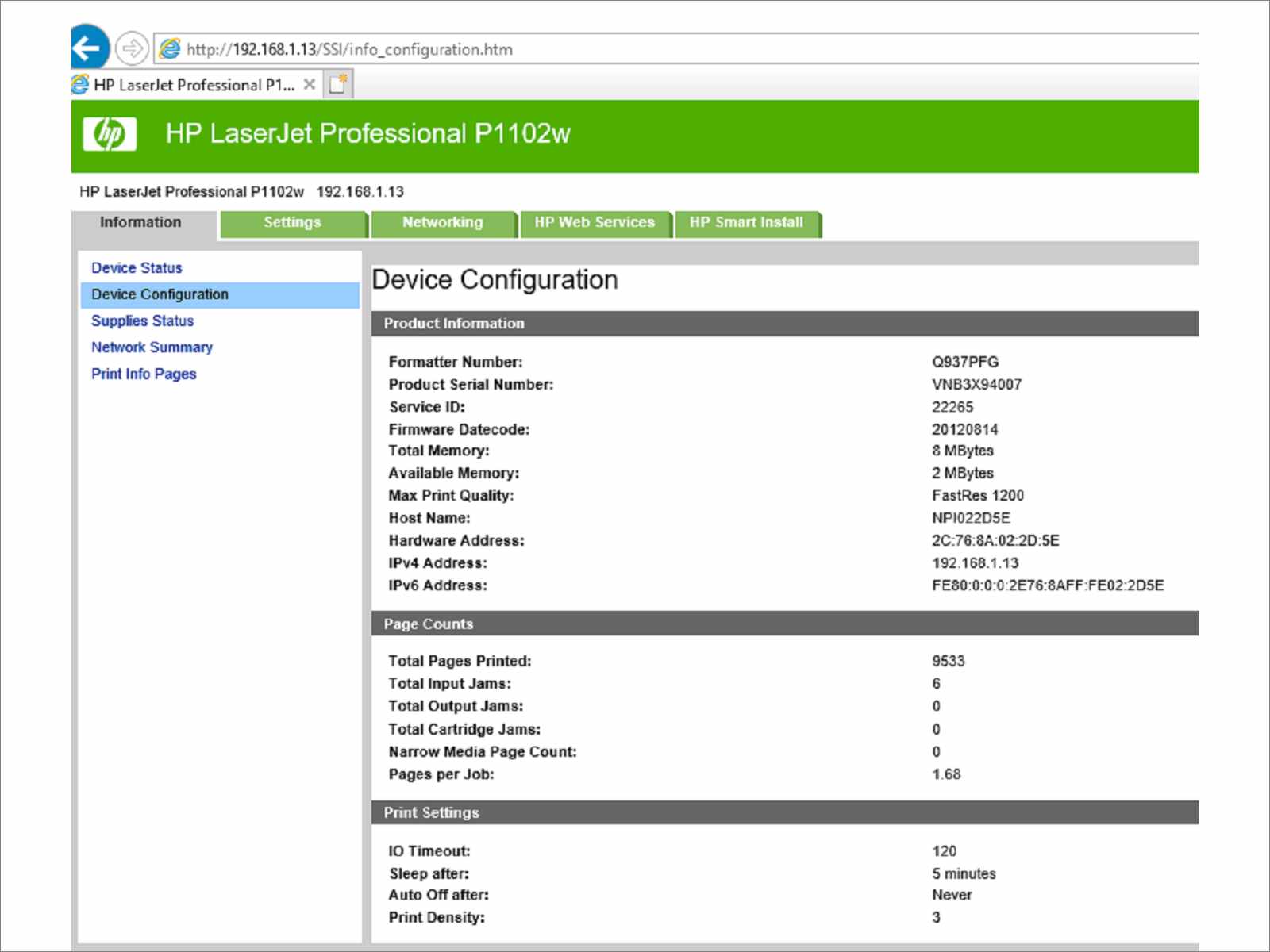The image size is (1270, 952).
Task: Click the HP logo in green header
Action: click(x=110, y=134)
